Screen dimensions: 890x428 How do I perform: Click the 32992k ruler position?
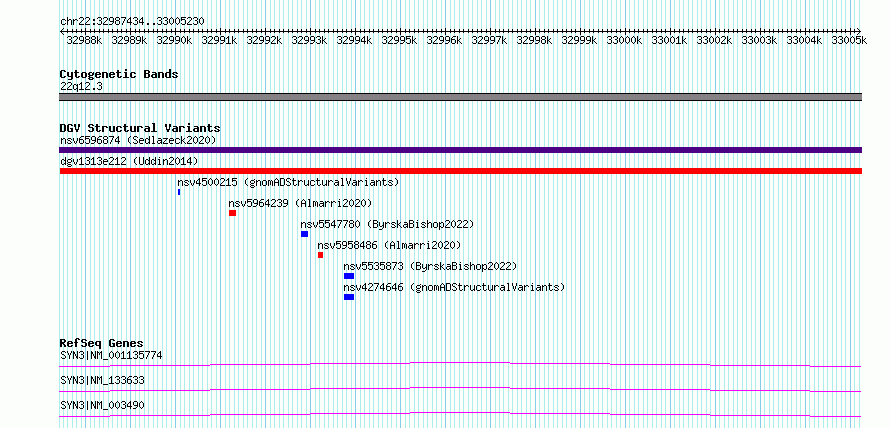coord(265,40)
